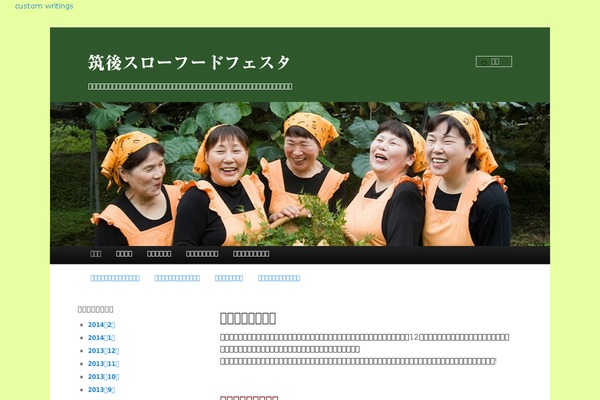Open the first item in the black navigation bar
Image resolution: width=600 pixels, height=400 pixels.
coord(96,254)
